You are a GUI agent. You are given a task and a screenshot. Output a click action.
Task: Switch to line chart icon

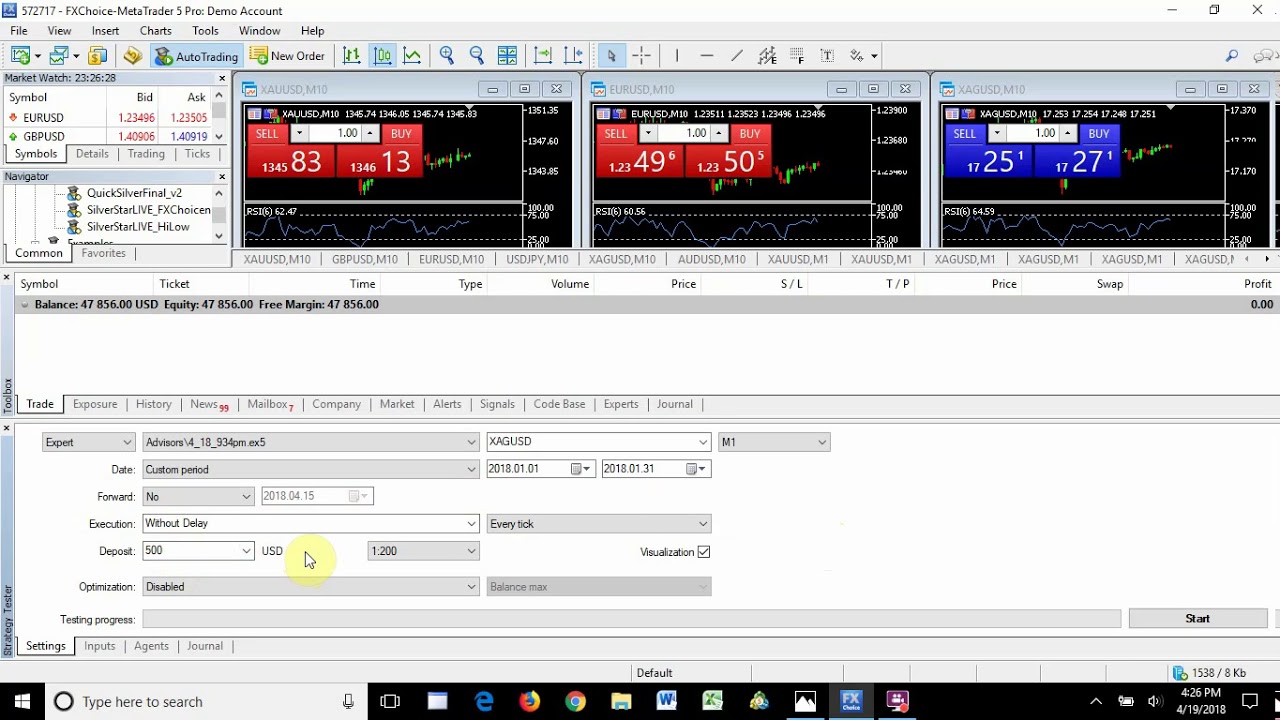pyautogui.click(x=412, y=56)
